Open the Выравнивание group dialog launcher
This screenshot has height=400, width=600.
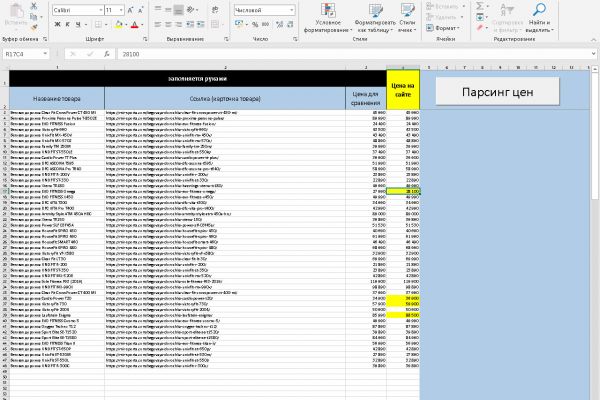tap(226, 39)
